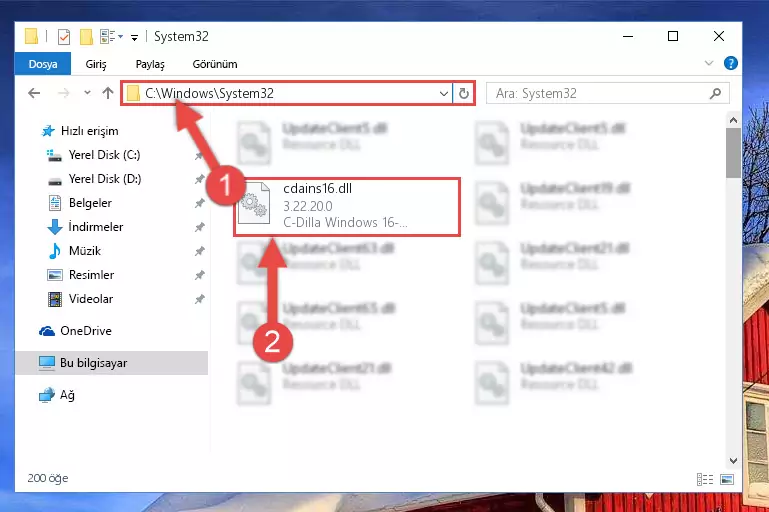
Task: Select the cdains16.dll file
Action: tap(347, 207)
